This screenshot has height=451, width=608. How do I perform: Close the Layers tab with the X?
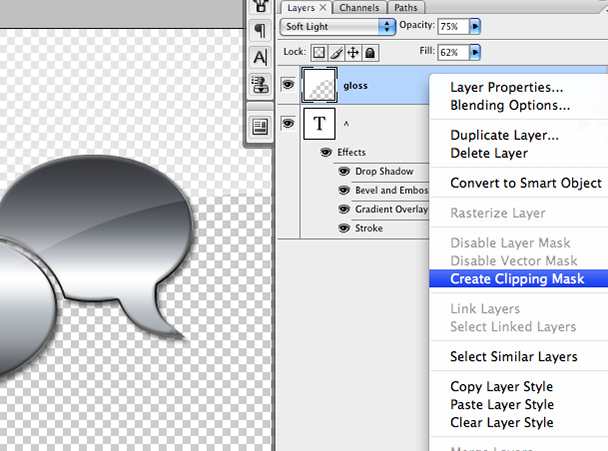pos(323,7)
